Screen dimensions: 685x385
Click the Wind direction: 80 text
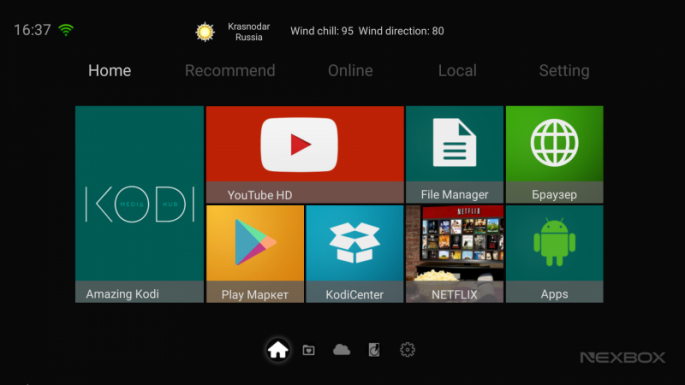pos(401,31)
